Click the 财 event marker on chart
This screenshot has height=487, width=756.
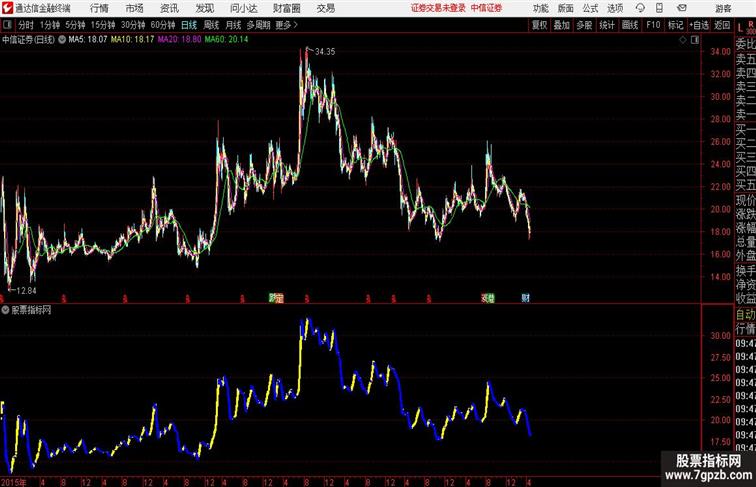526,298
